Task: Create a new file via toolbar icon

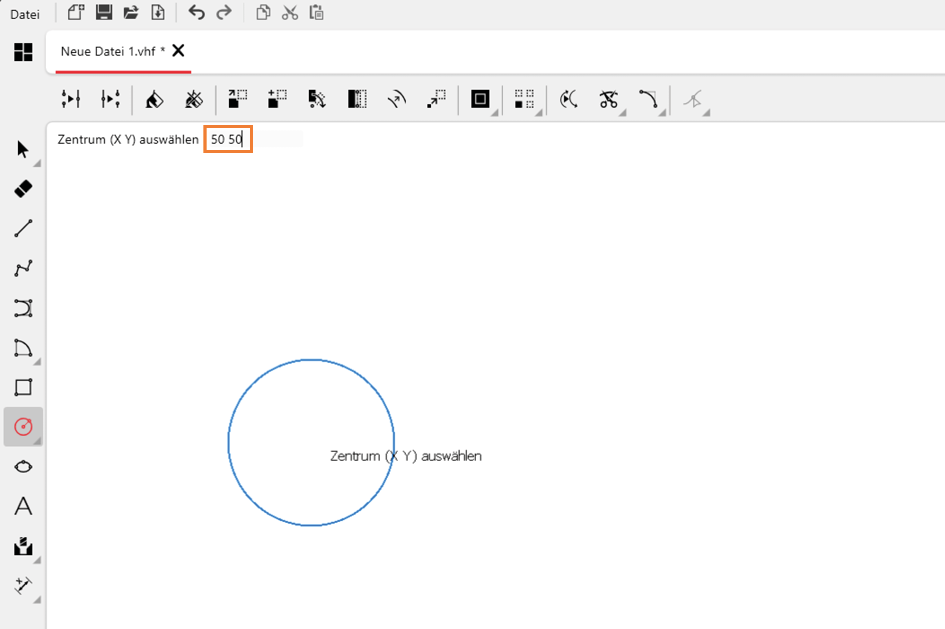Action: tap(75, 13)
